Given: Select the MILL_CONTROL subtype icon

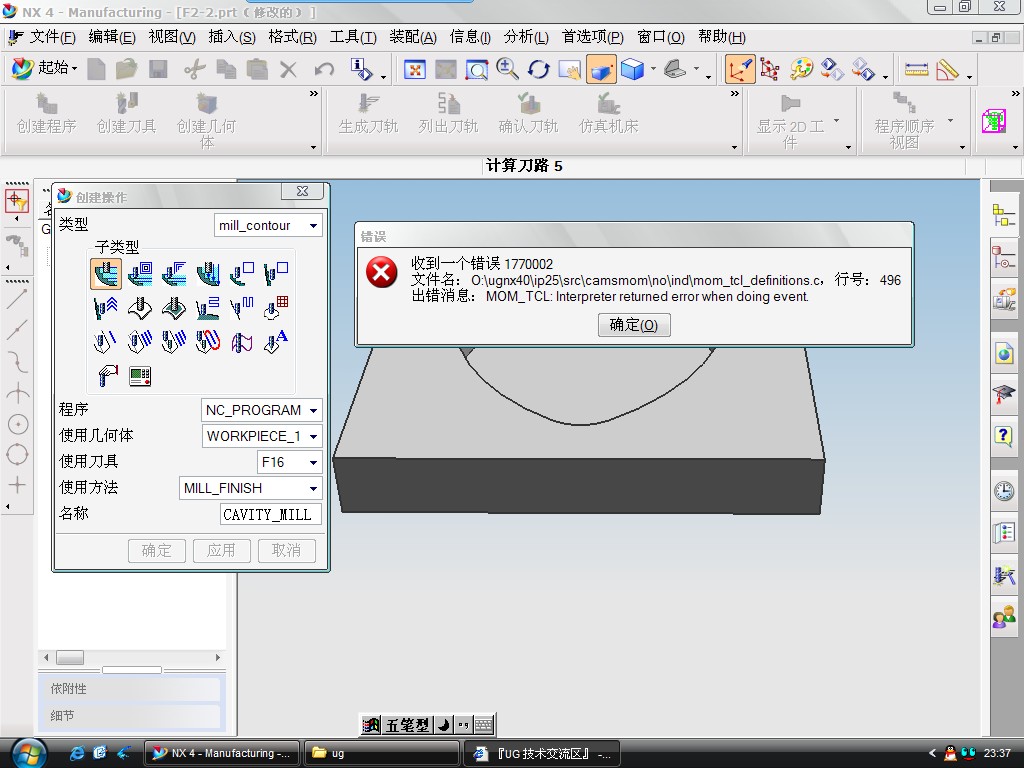Looking at the screenshot, I should 140,376.
